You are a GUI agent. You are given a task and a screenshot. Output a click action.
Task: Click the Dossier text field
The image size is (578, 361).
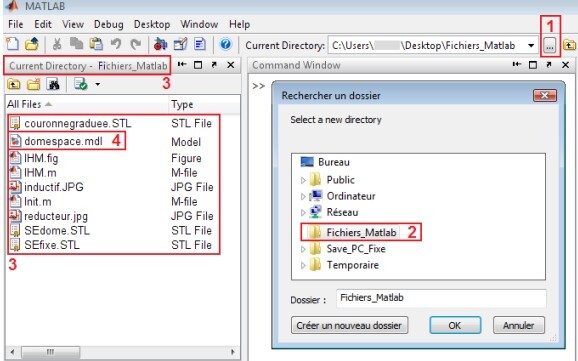pos(441,298)
